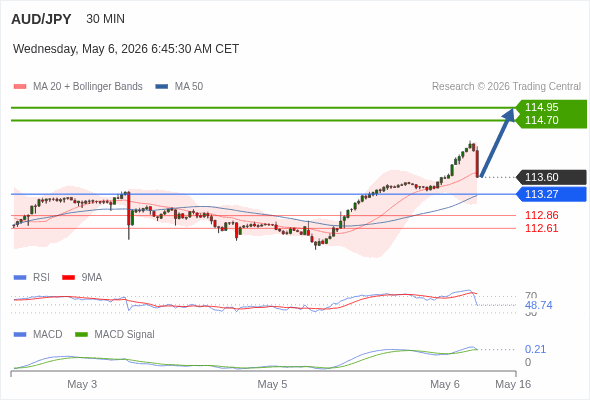Click the blue RSI legend marker
The height and width of the screenshot is (400, 590).
(20, 278)
